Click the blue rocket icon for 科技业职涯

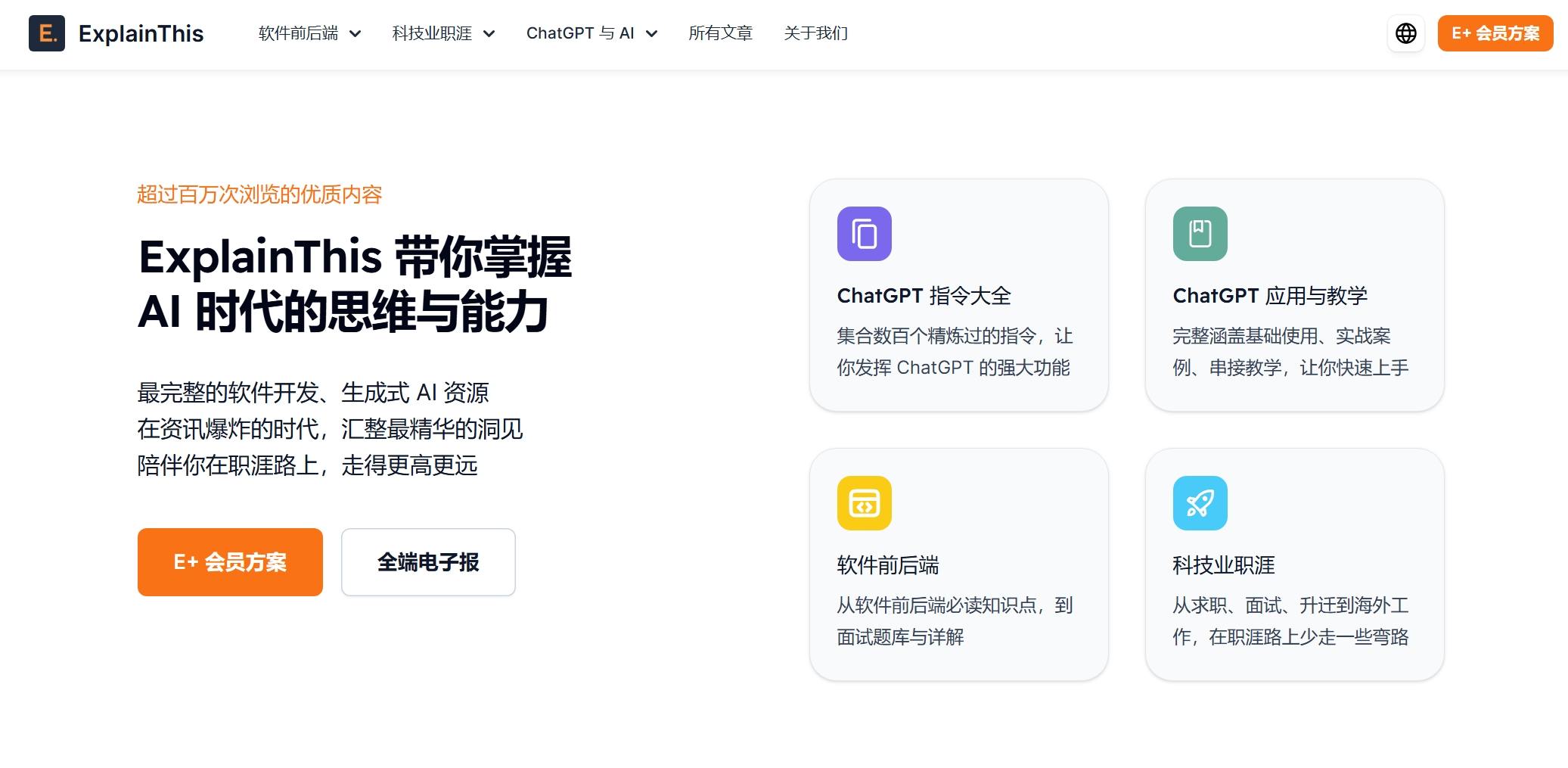point(1200,503)
